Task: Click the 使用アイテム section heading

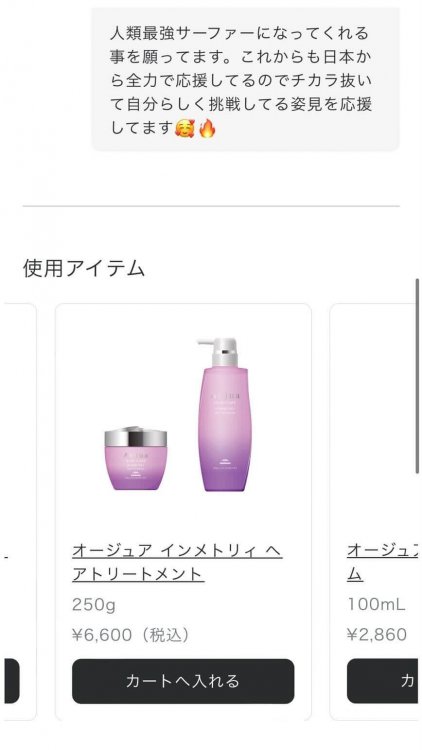Action: [x=84, y=268]
